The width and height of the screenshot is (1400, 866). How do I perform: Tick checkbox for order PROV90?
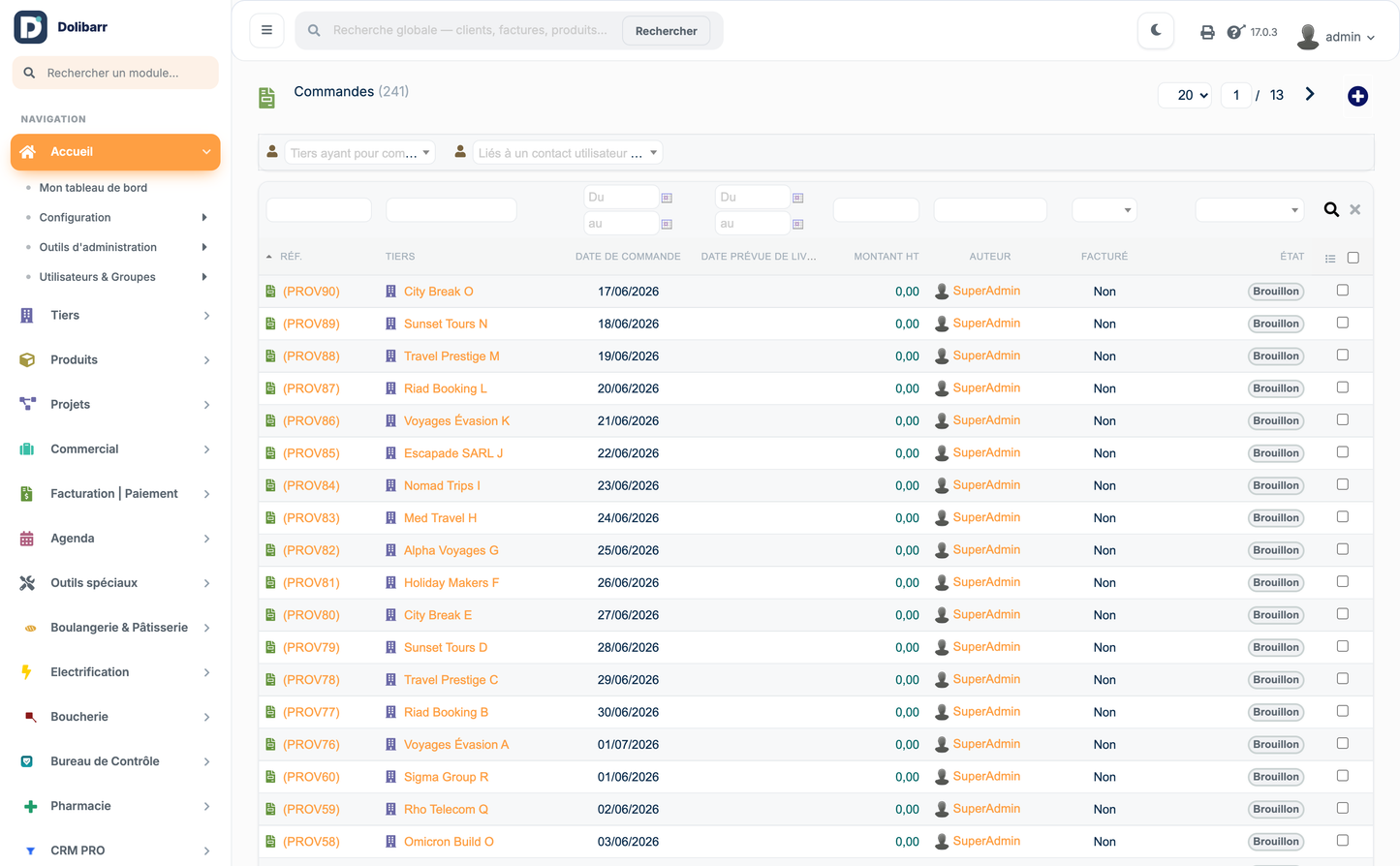coord(1343,291)
